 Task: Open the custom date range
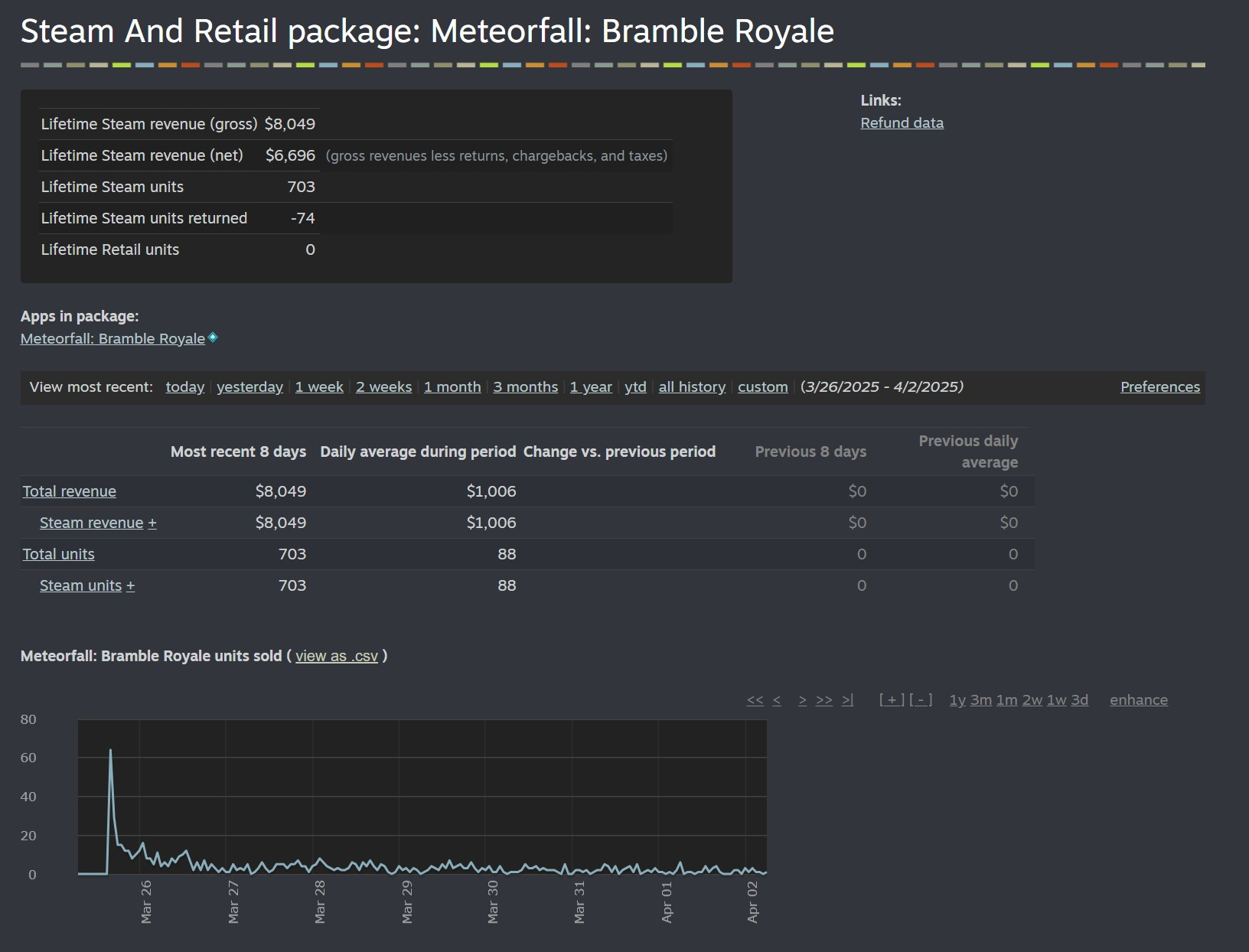click(762, 386)
